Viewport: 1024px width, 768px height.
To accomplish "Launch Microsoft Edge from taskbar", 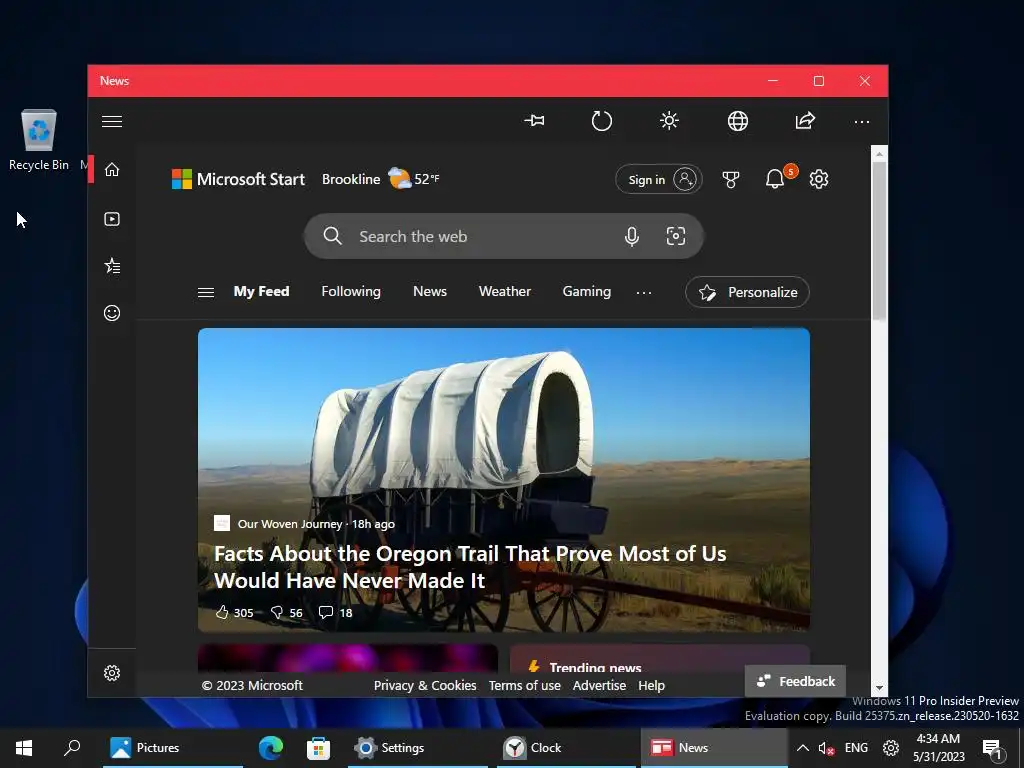I will pyautogui.click(x=270, y=748).
